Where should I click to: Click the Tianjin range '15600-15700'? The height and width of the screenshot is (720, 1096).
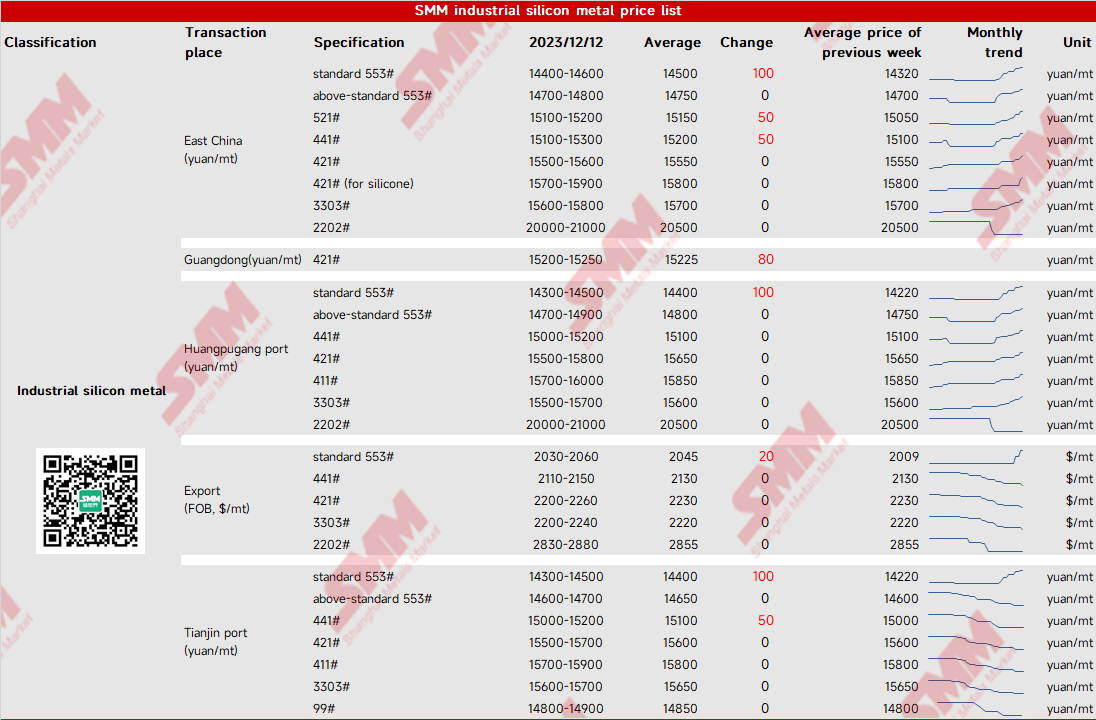(565, 686)
